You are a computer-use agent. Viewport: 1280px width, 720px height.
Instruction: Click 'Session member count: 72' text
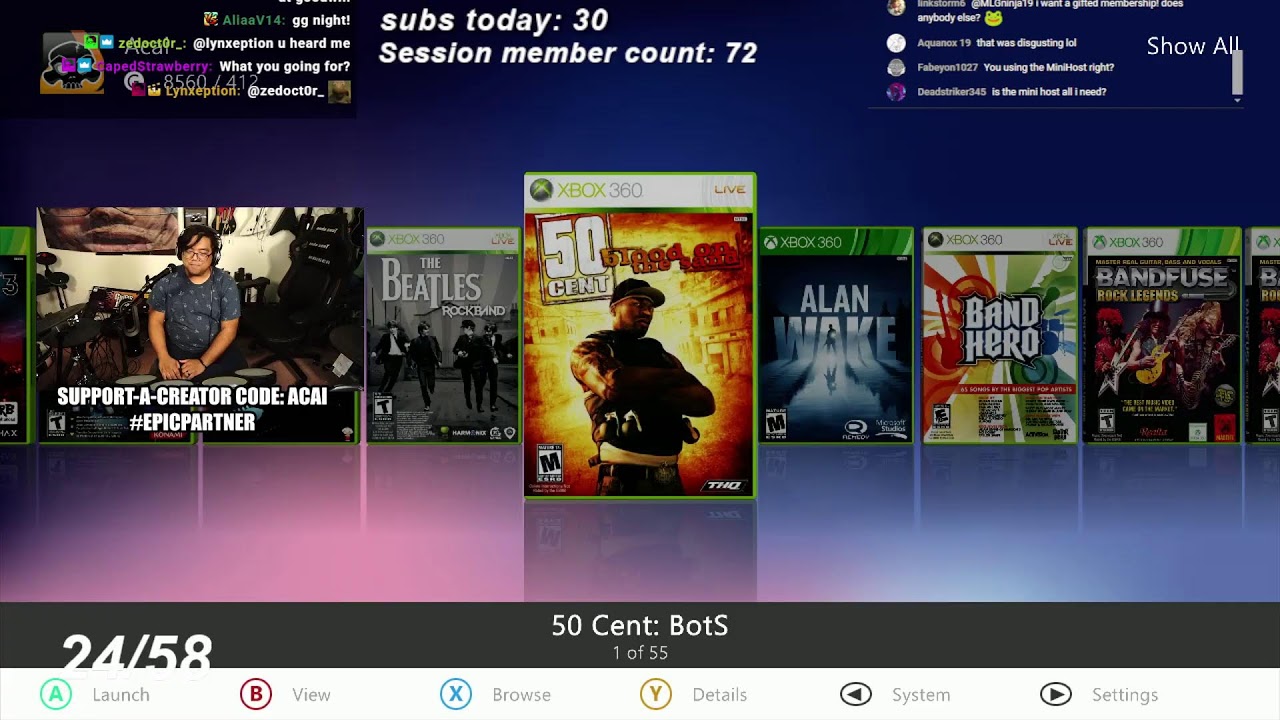568,53
